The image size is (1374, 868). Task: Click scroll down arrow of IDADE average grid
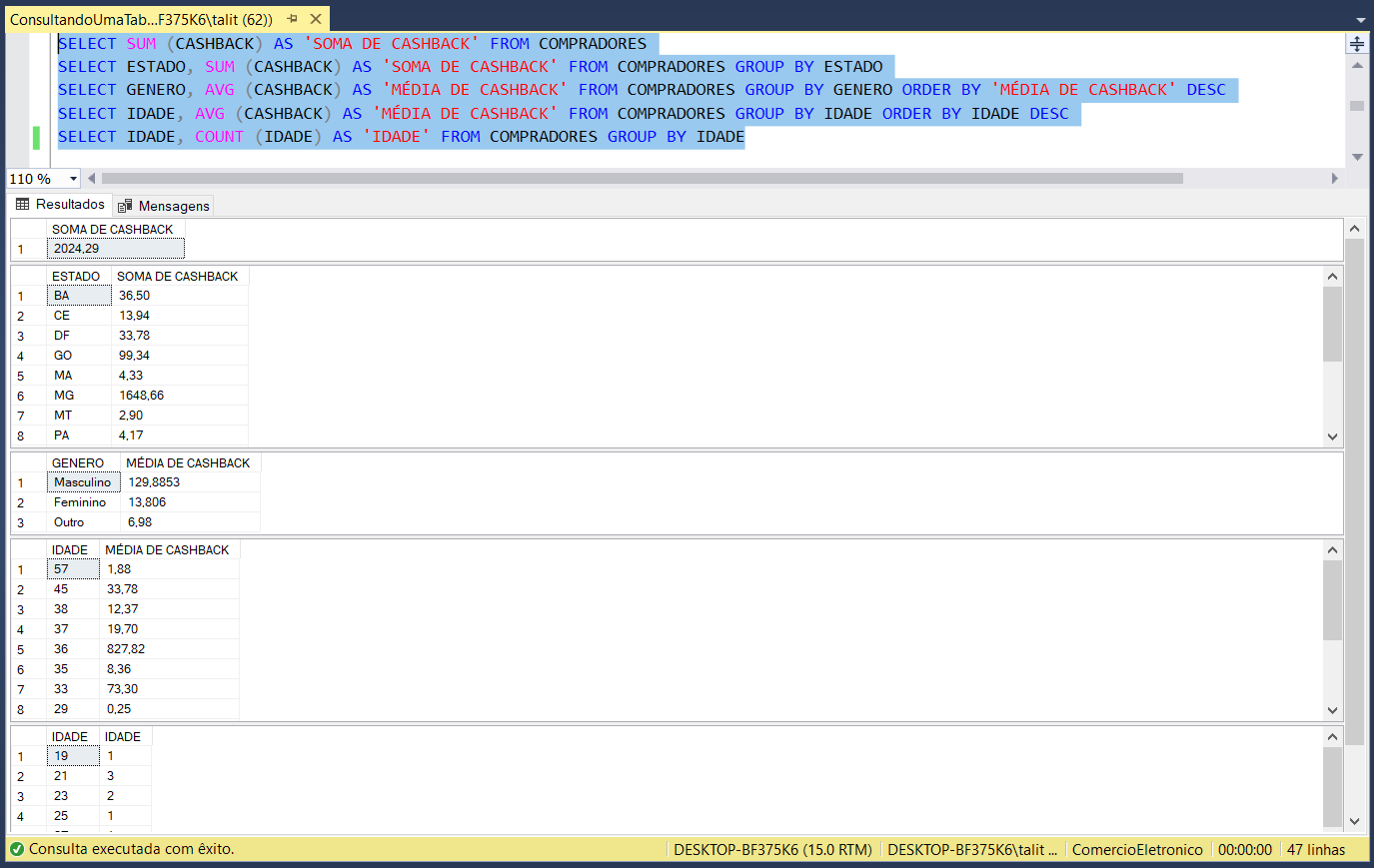point(1332,710)
